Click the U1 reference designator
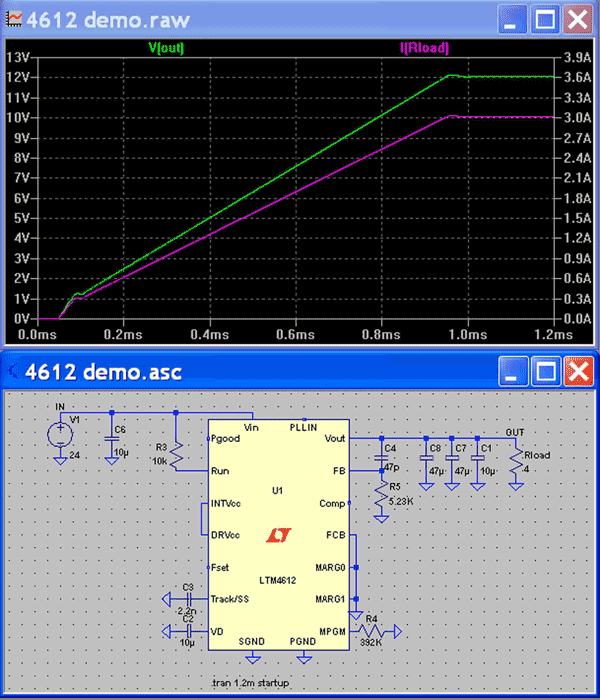The width and height of the screenshot is (600, 700). click(277, 490)
